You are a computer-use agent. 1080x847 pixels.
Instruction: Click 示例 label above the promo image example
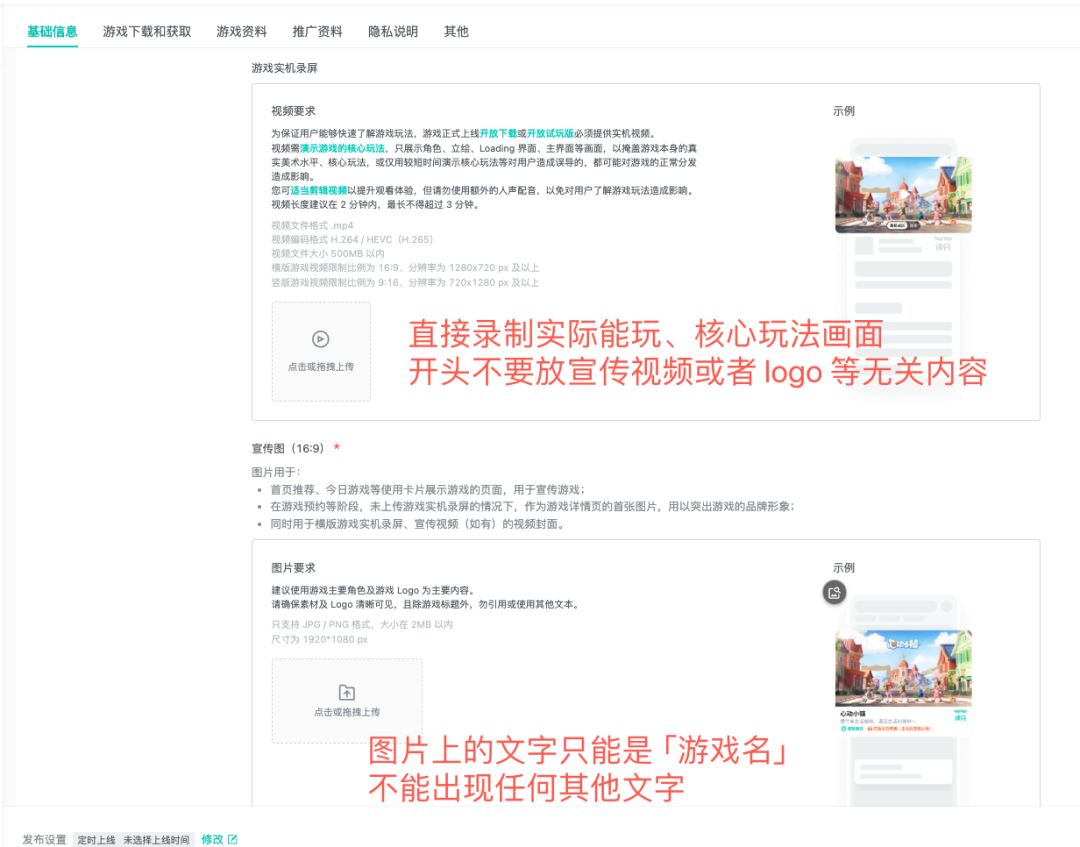point(844,567)
